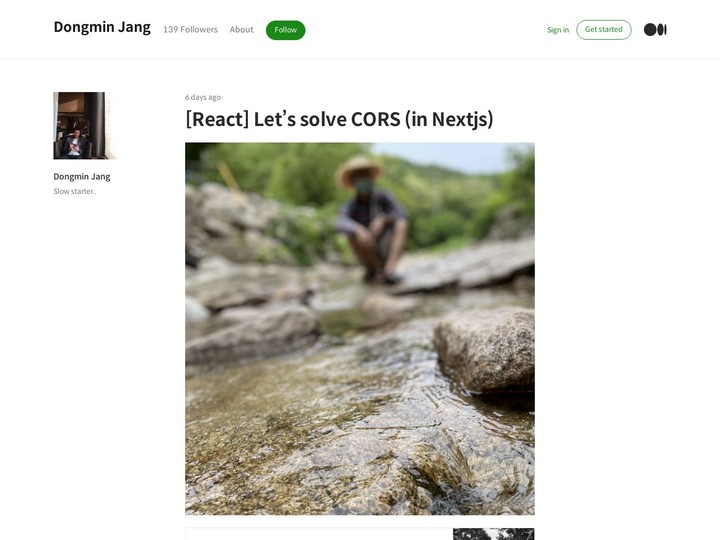Click the Slow starter bio text
The height and width of the screenshot is (540, 720).
[x=74, y=191]
